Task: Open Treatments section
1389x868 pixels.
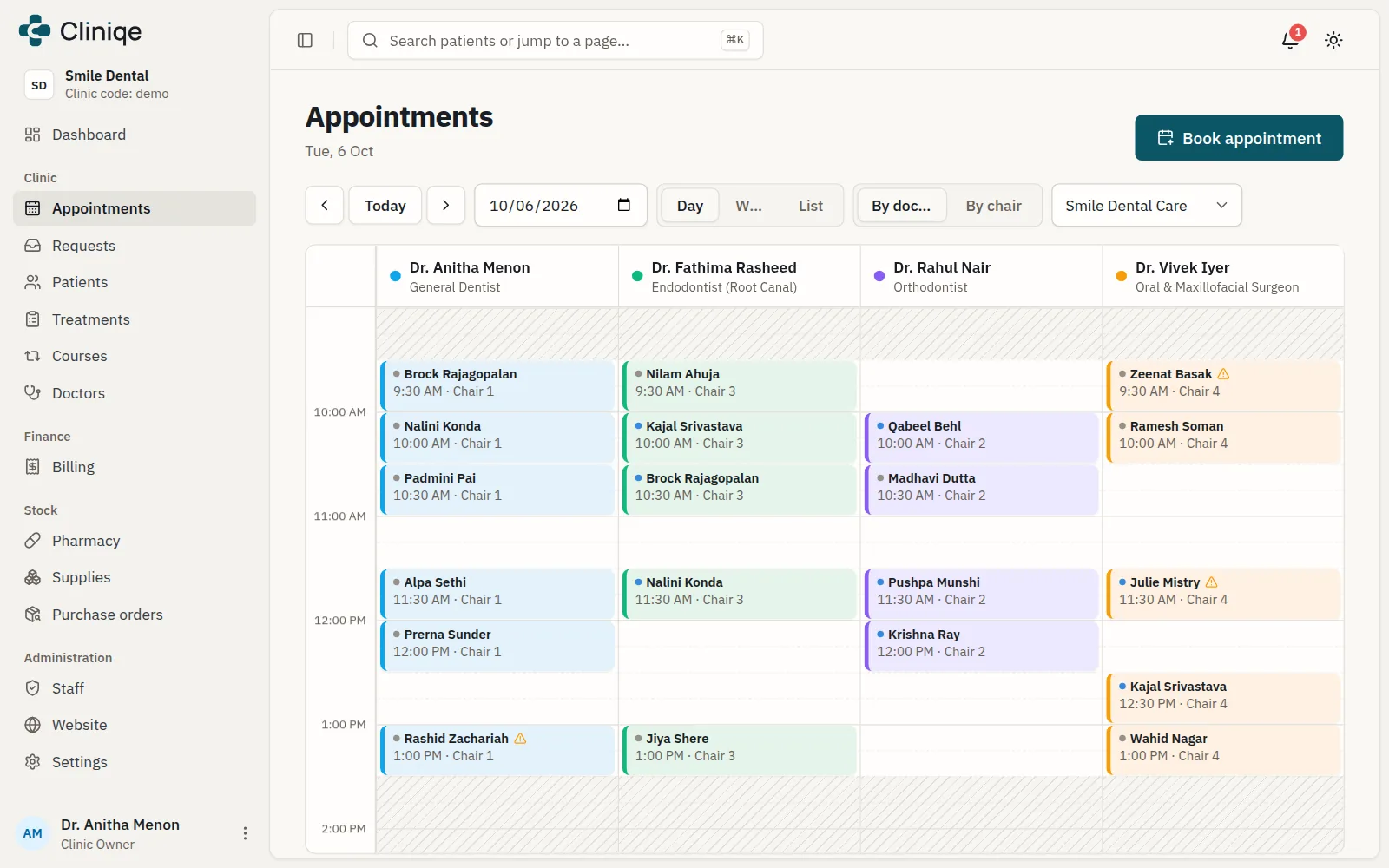Action: [x=135, y=319]
